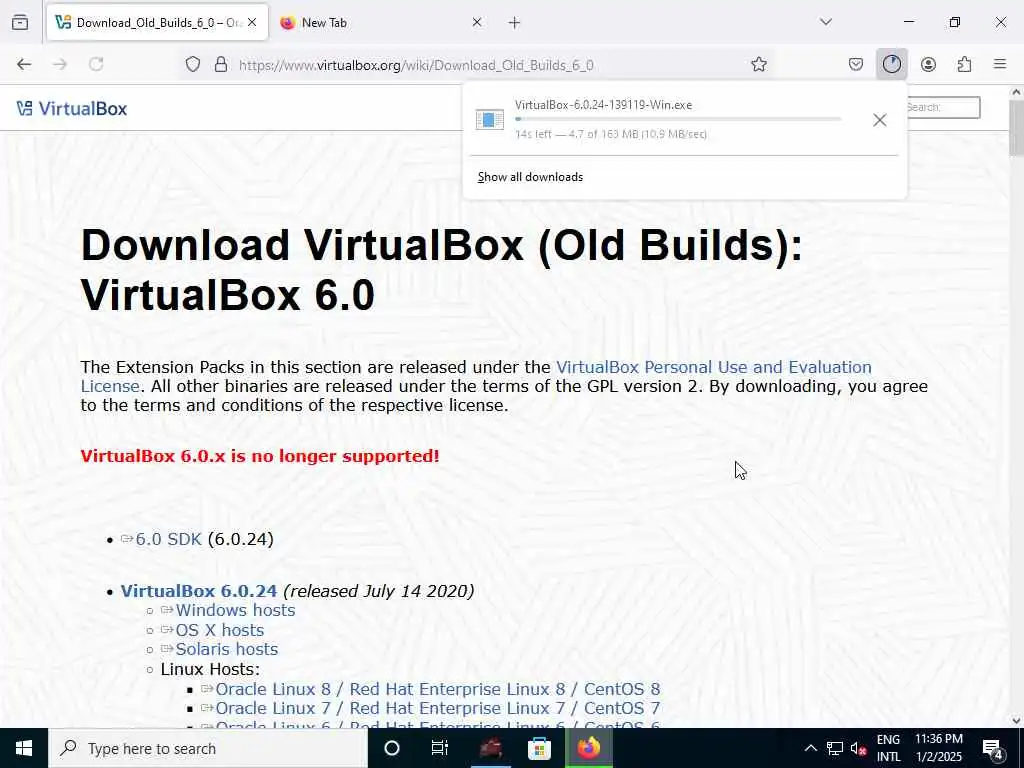Open Save to Pocket icon

pyautogui.click(x=856, y=64)
